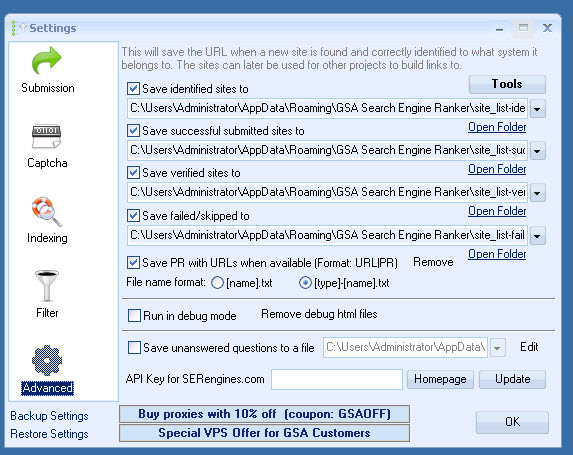Image resolution: width=573 pixels, height=455 pixels.
Task: Expand identified sites path dropdown
Action: coord(537,109)
